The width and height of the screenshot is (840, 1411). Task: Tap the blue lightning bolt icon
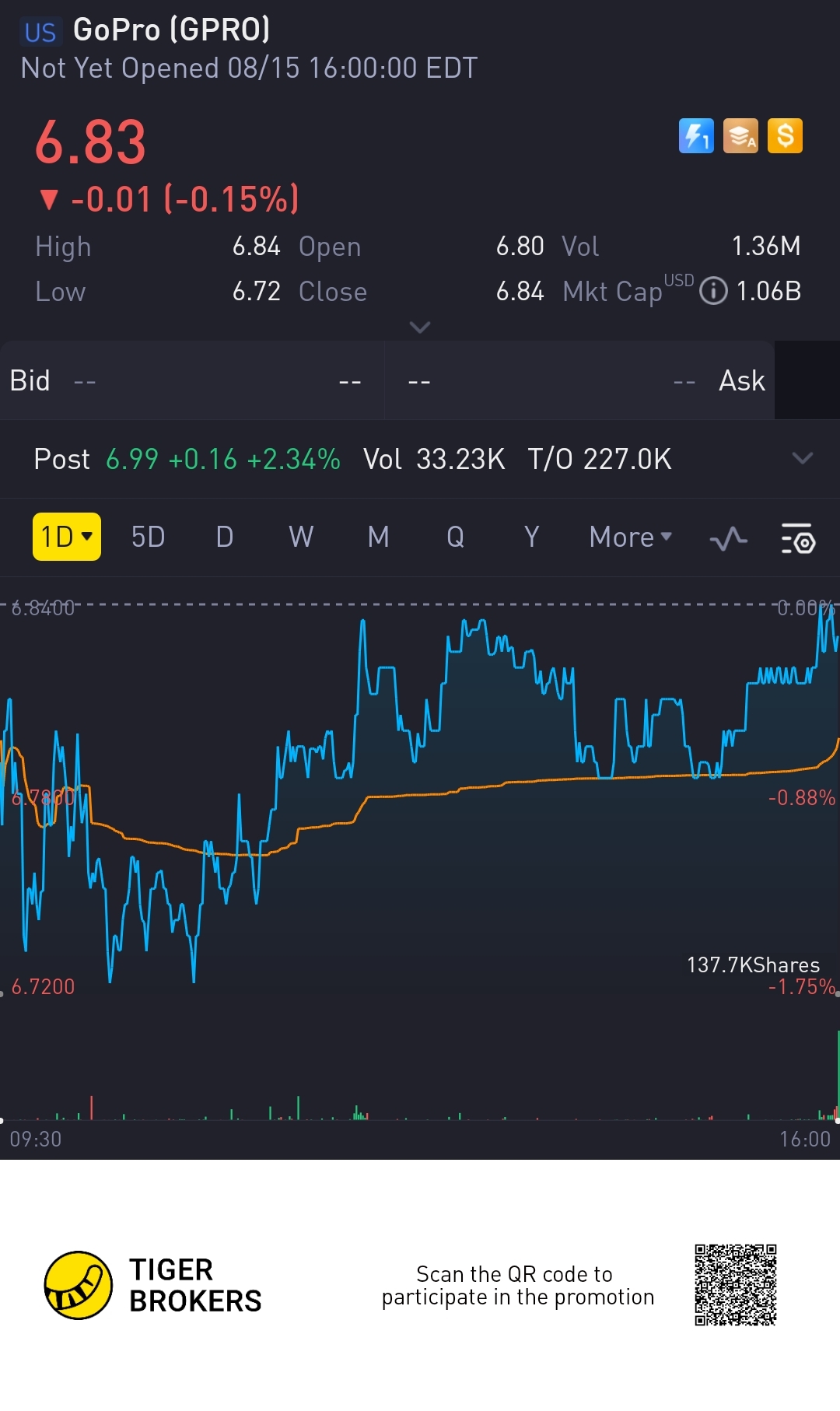[696, 136]
